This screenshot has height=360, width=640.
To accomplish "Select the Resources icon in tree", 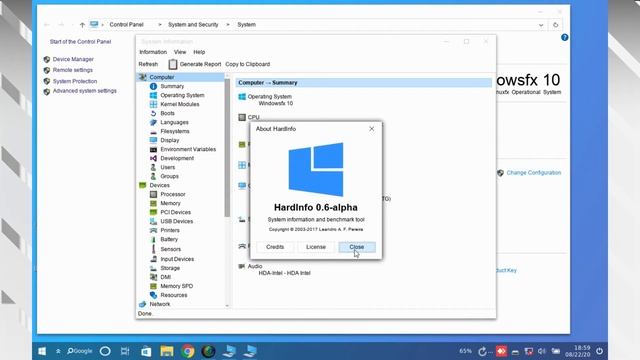I will (x=153, y=295).
